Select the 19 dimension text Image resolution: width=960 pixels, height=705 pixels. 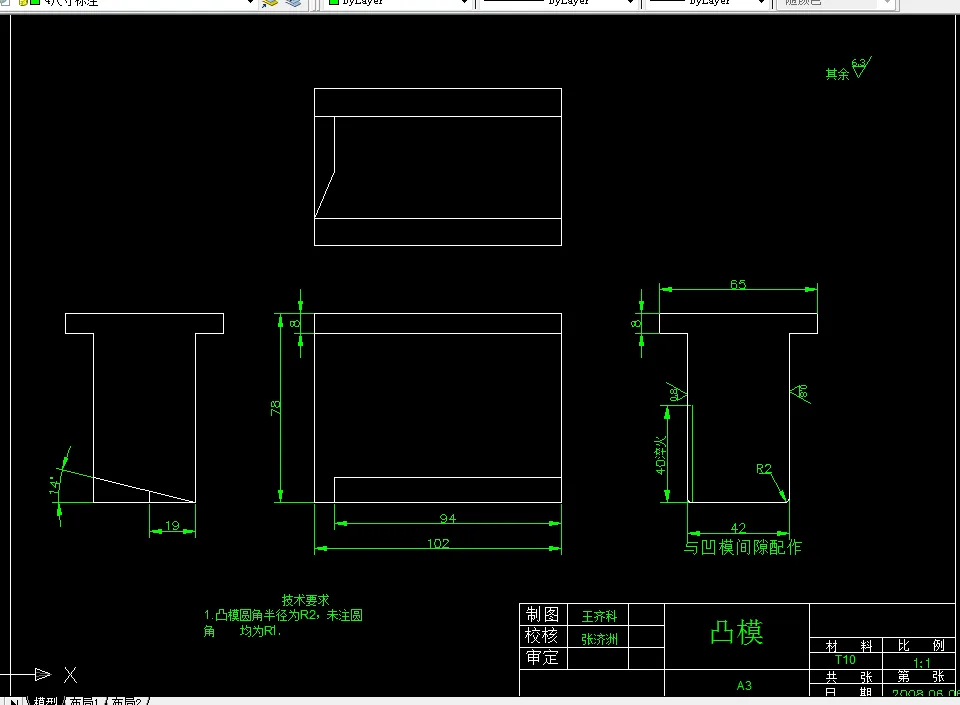[172, 526]
